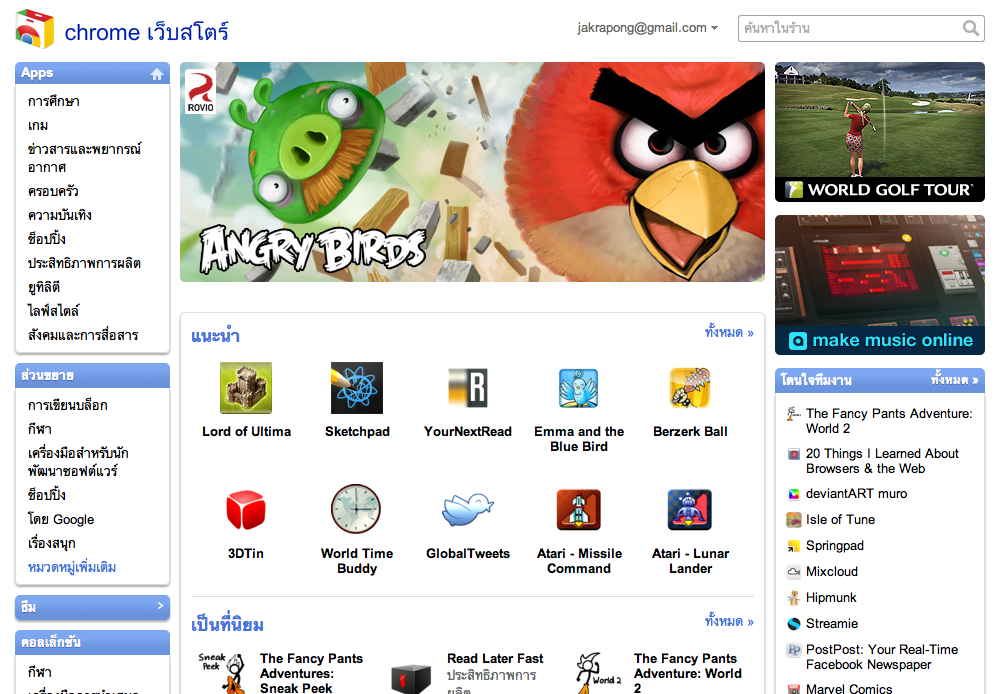Click the World Golf Tour promo thumbnail
Screen dimensions: 1001x694
tap(879, 132)
